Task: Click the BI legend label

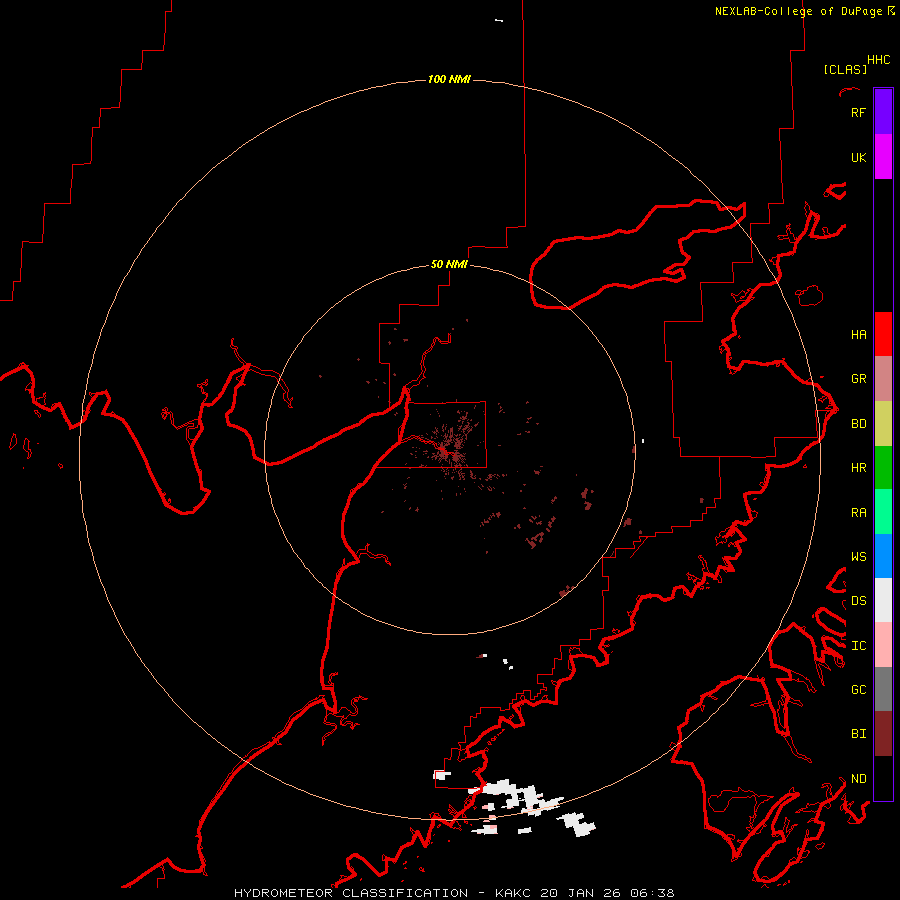Action: pos(858,734)
